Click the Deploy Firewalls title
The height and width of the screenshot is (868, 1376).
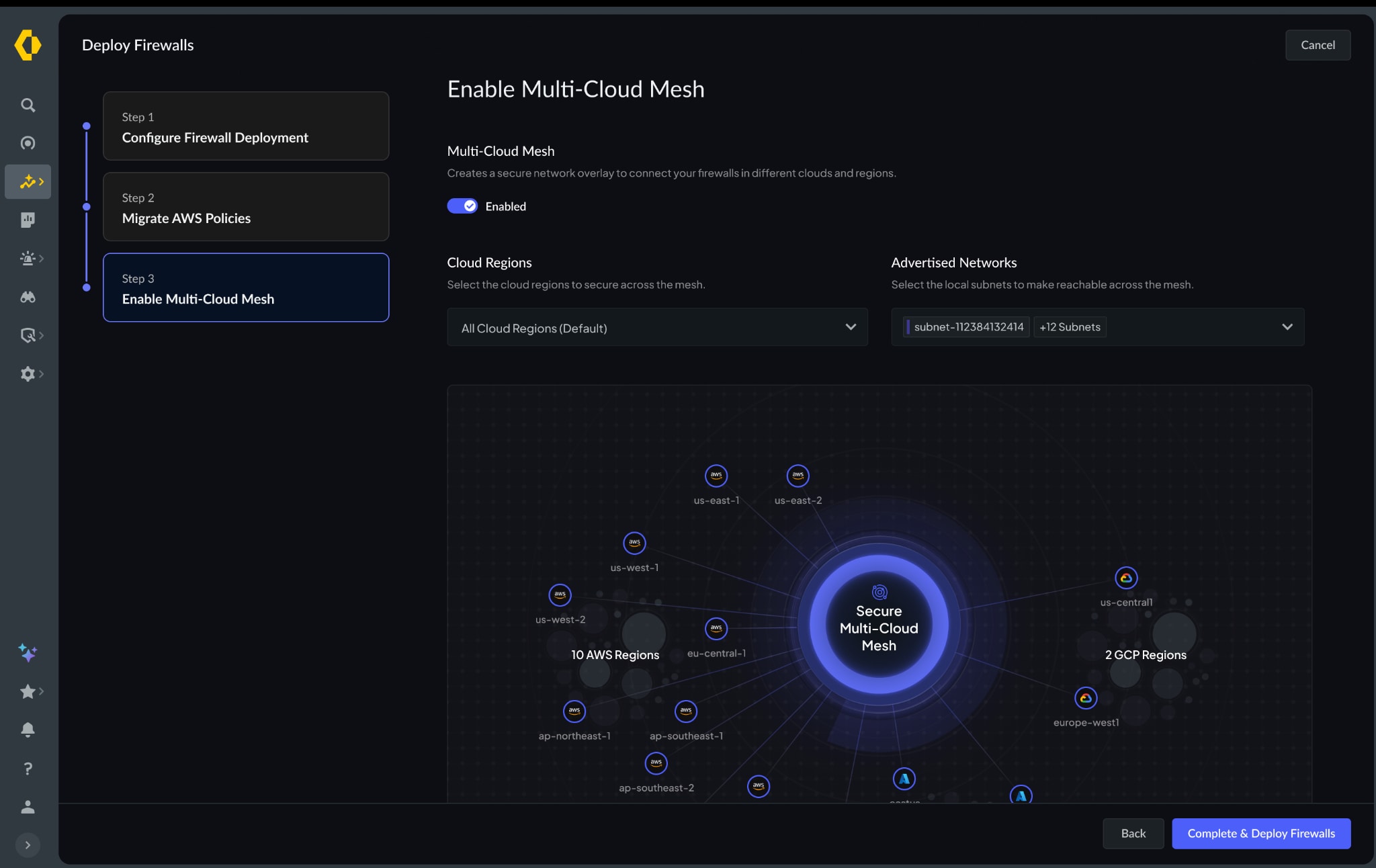pos(138,45)
